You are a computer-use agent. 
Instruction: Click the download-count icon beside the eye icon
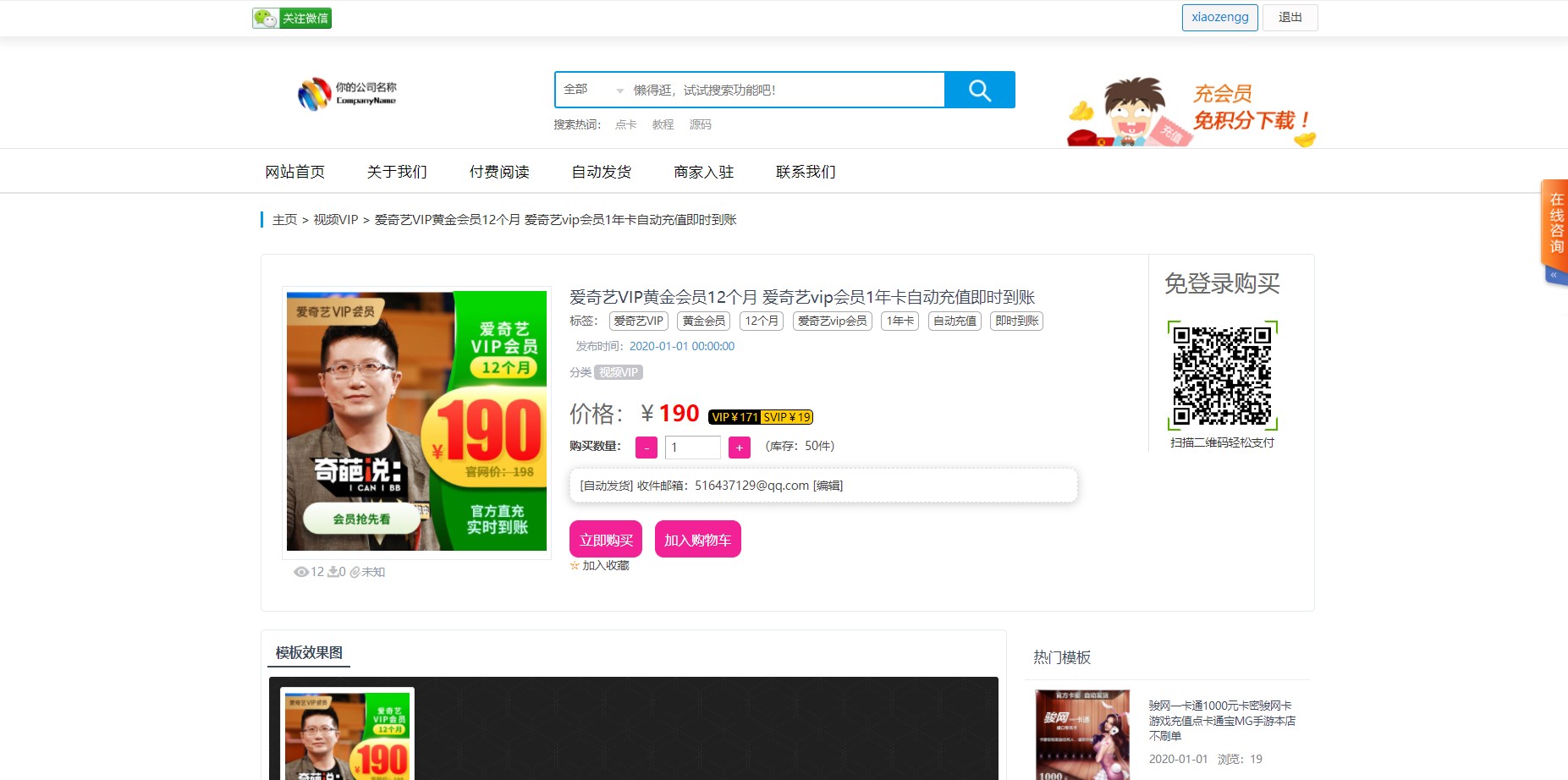click(332, 572)
